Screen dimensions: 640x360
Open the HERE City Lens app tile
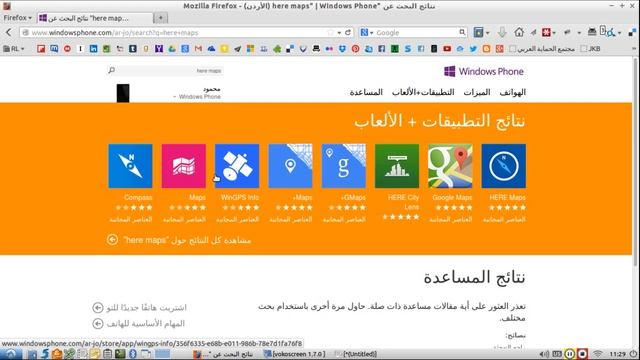(397, 166)
